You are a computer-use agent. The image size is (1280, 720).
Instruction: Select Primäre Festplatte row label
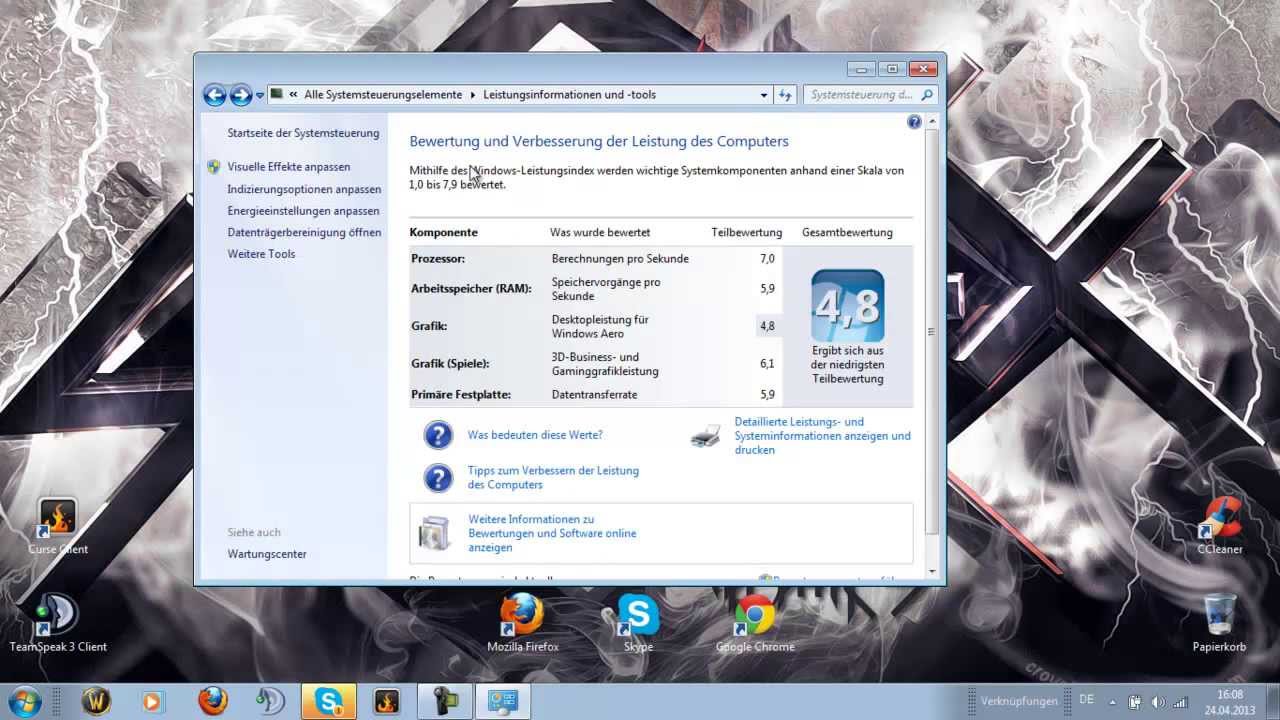[461, 395]
